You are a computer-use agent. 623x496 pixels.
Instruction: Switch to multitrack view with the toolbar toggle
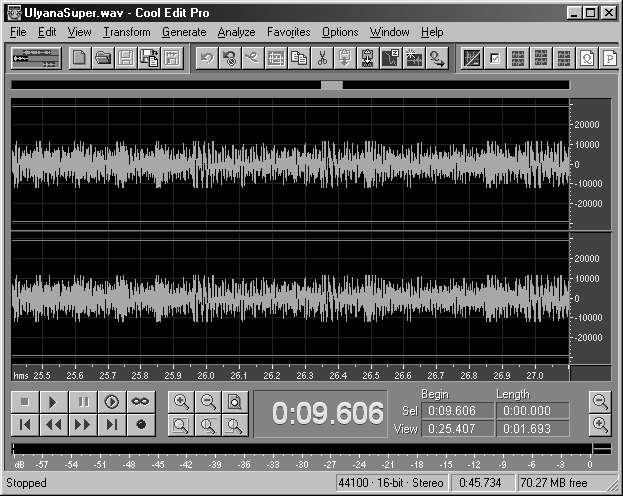point(35,59)
